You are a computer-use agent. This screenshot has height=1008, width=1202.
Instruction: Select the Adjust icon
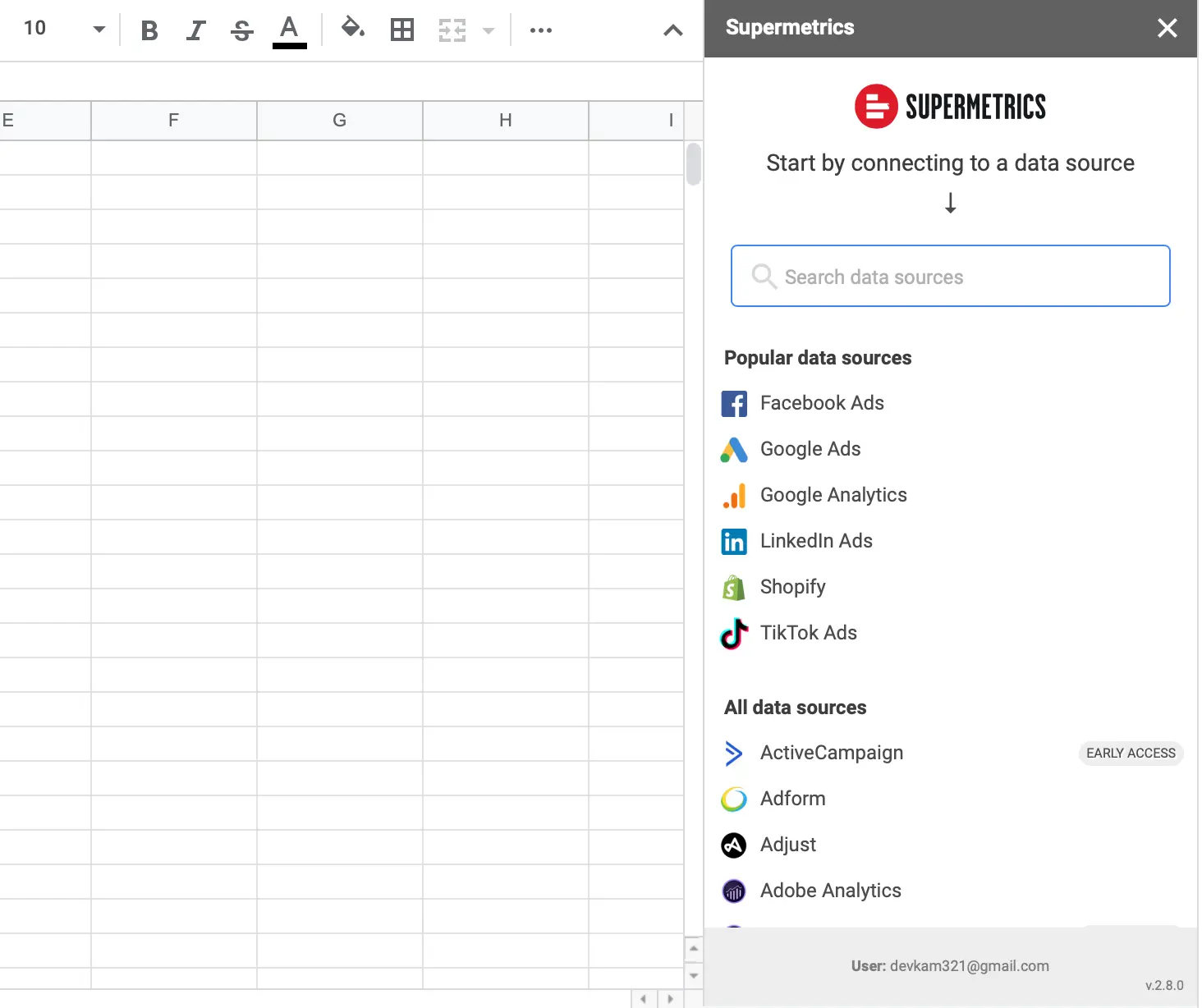(x=734, y=845)
